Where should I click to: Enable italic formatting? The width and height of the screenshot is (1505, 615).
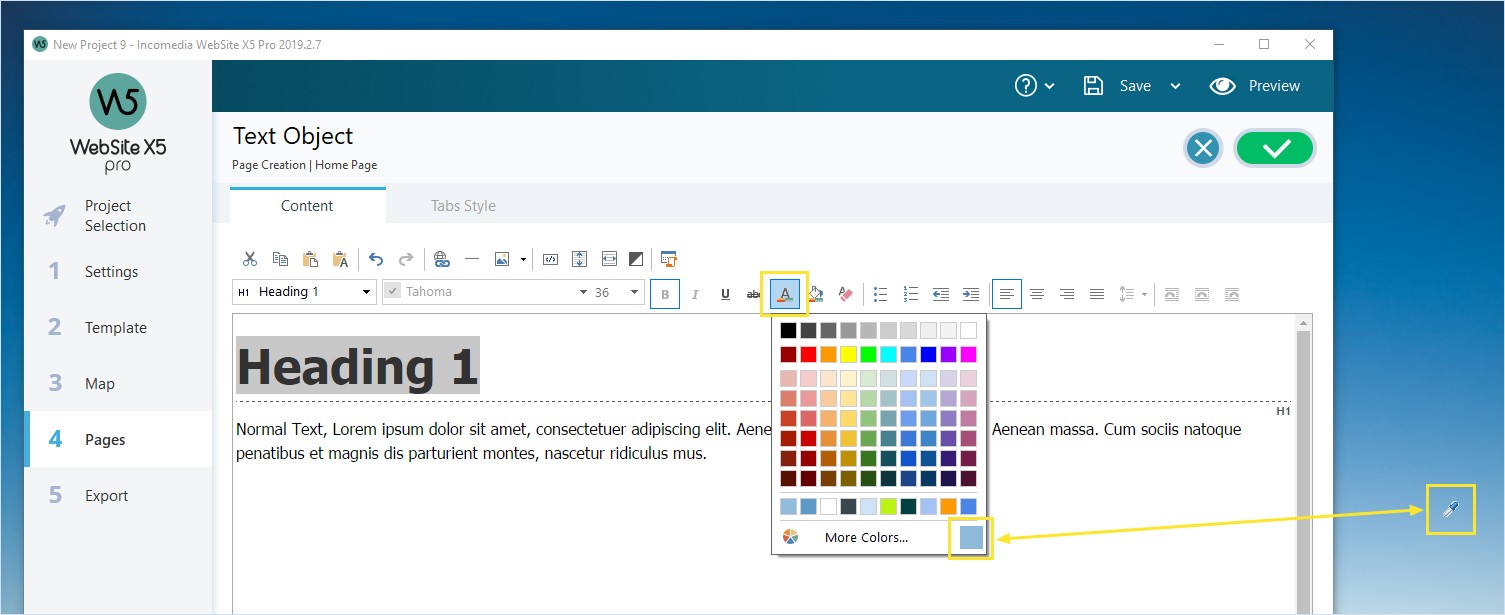click(694, 293)
